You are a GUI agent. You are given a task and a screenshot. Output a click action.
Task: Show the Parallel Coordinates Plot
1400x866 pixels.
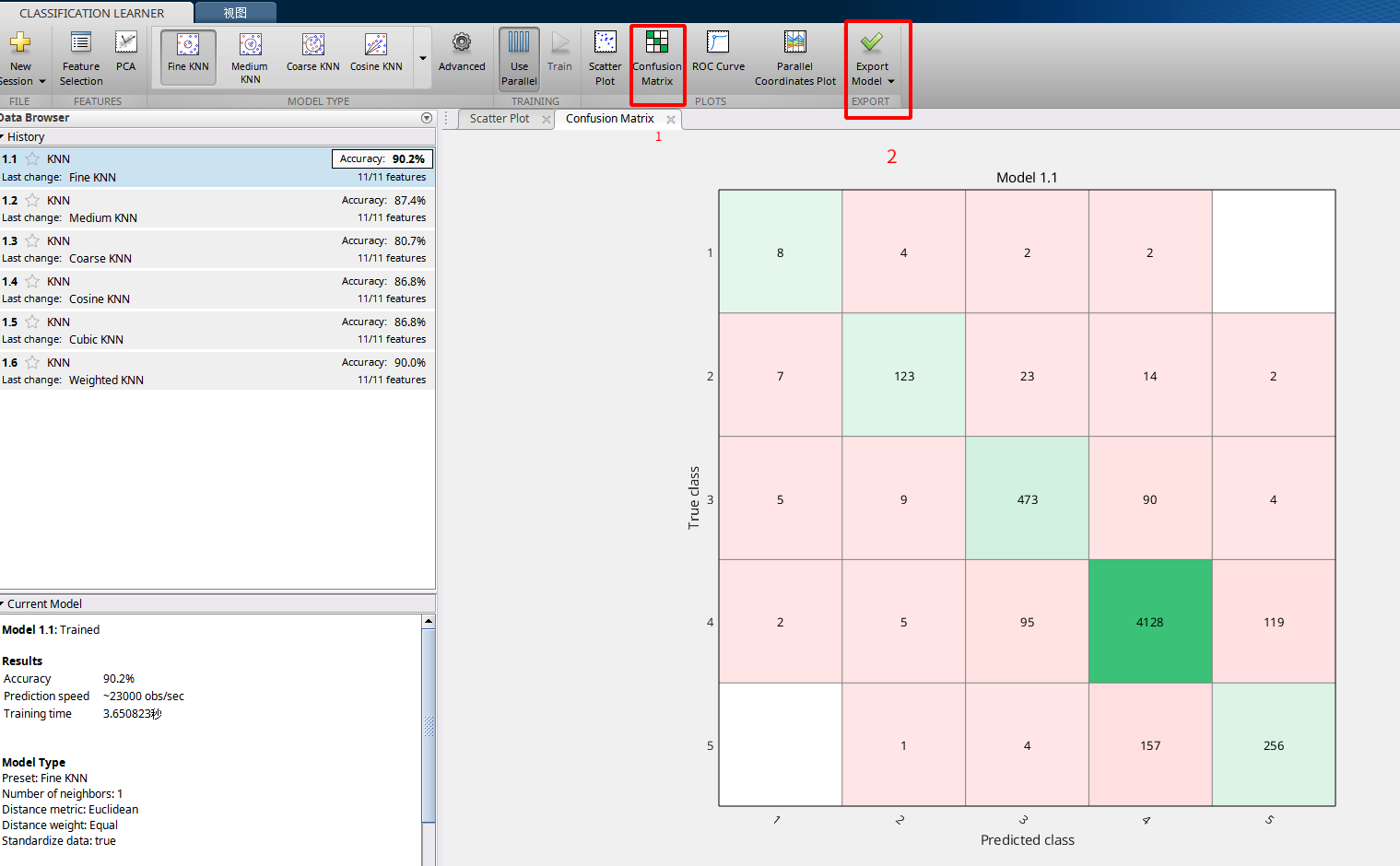point(794,56)
